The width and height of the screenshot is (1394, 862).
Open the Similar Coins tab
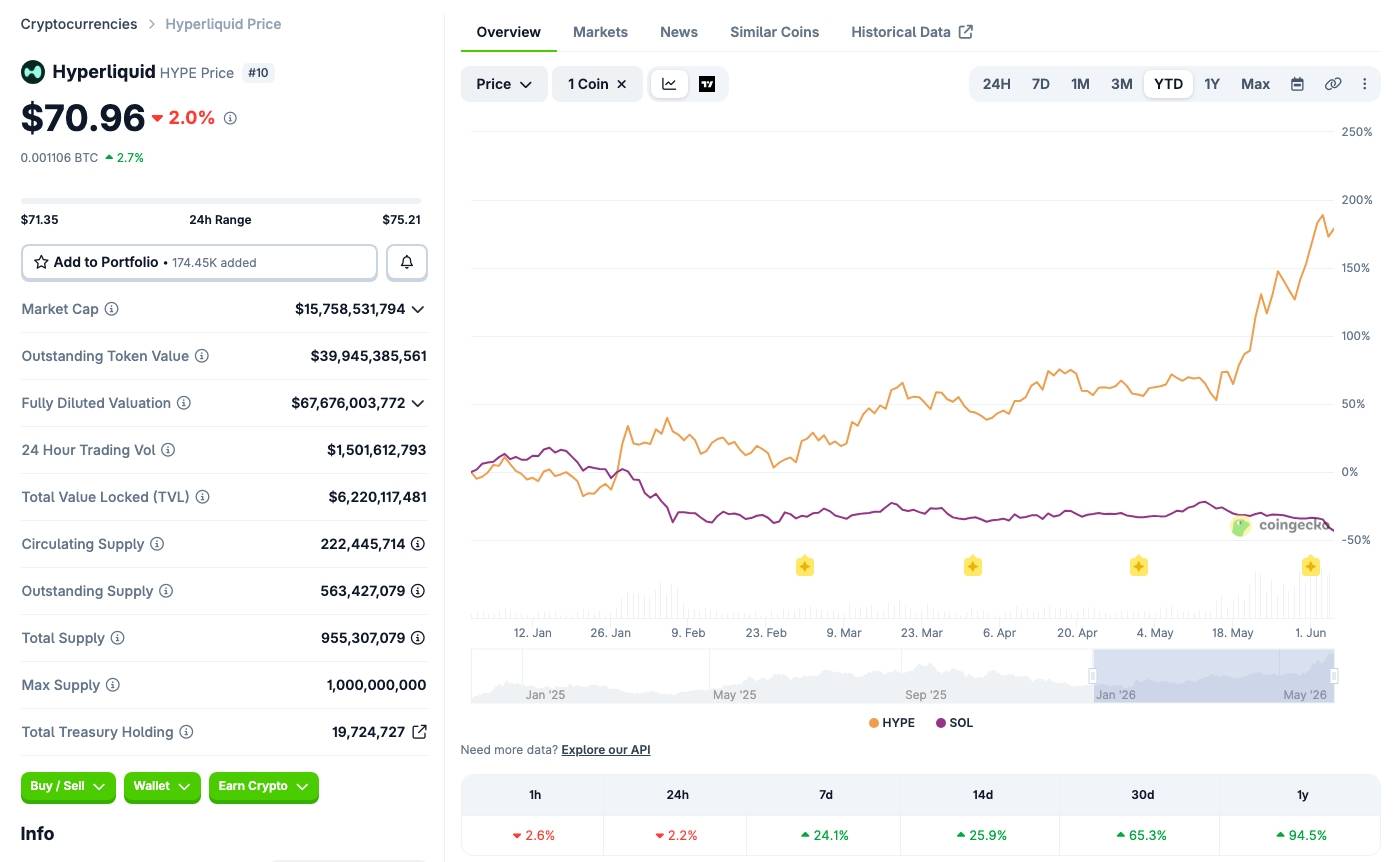pos(774,32)
